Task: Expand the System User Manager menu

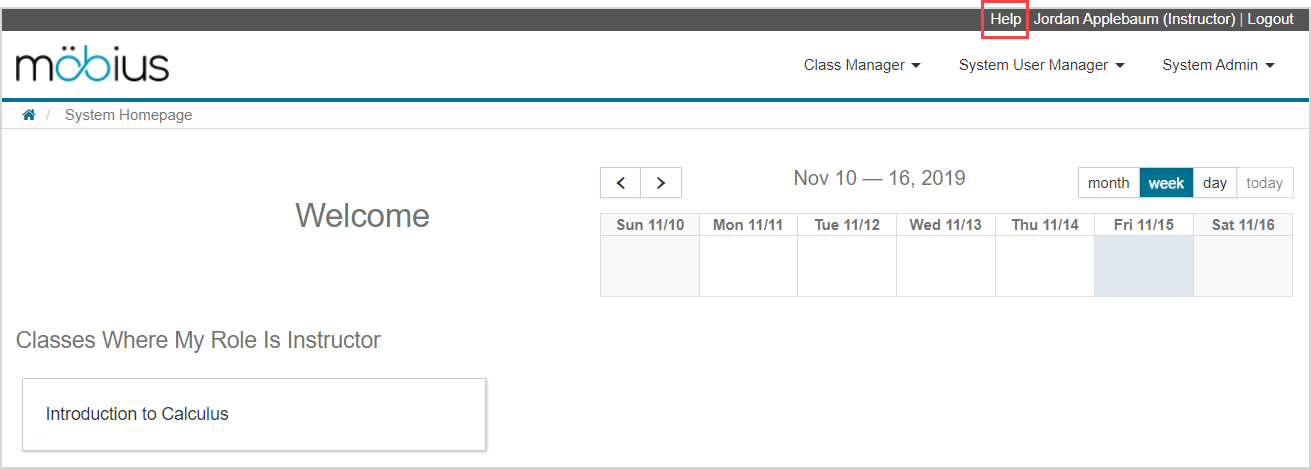Action: (x=1041, y=65)
